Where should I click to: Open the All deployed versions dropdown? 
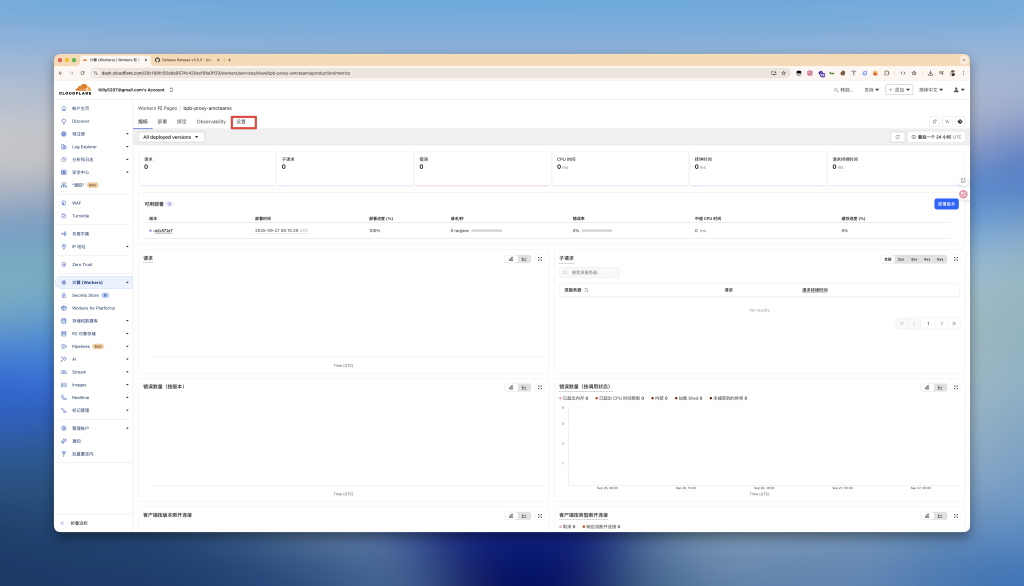coord(171,137)
